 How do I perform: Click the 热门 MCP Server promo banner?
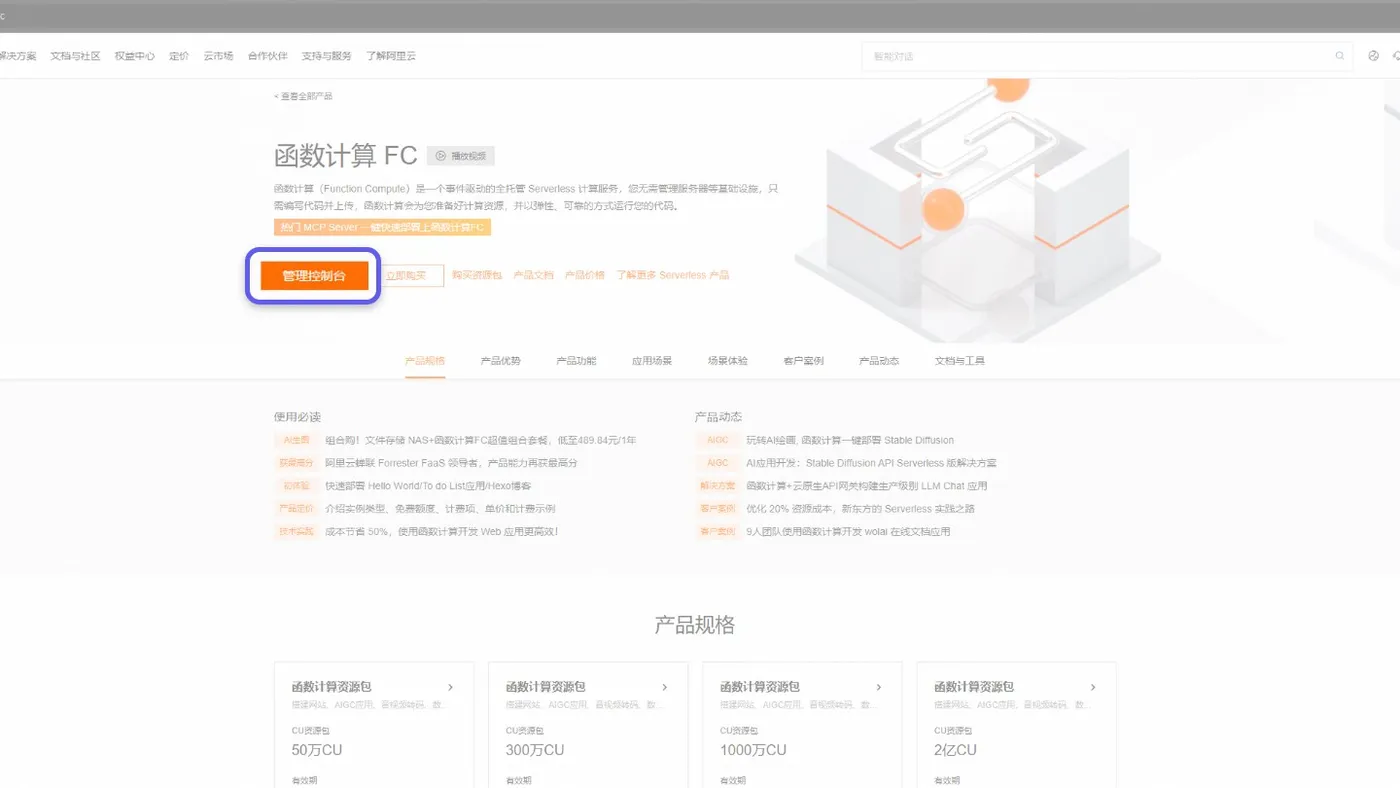pyautogui.click(x=382, y=227)
